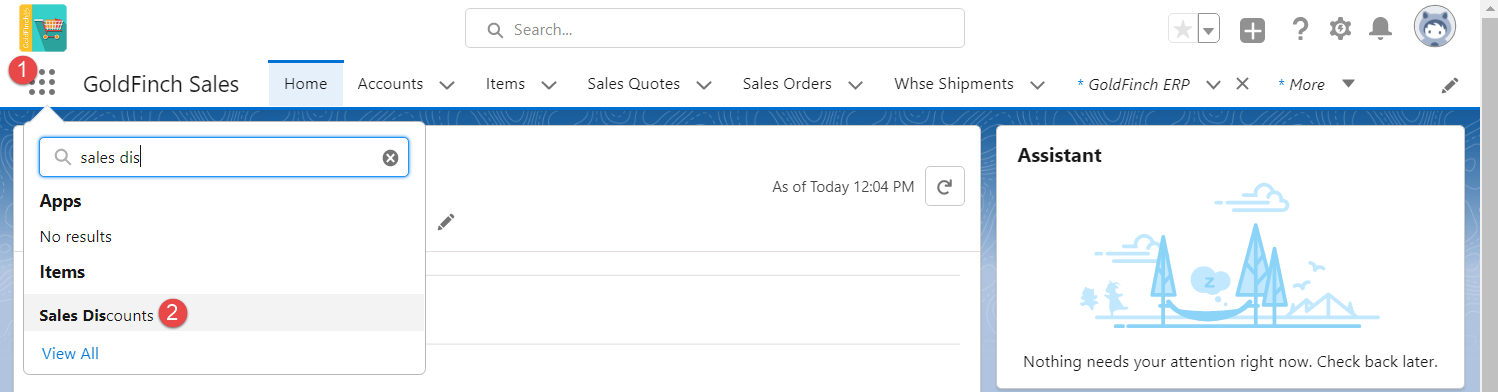Viewport: 1498px width, 392px height.
Task: View notifications bell
Action: click(x=1380, y=29)
